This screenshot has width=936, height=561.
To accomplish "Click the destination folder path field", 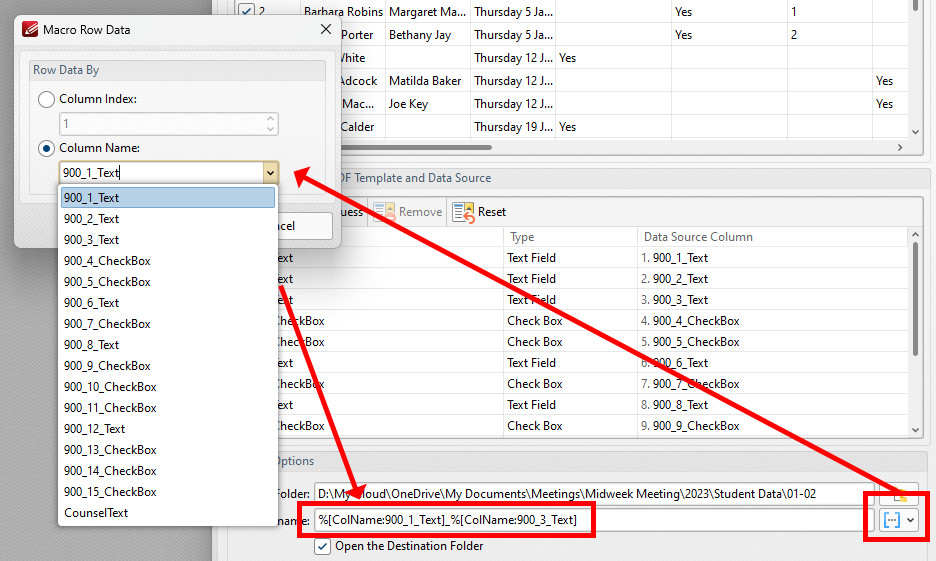I will [x=593, y=494].
